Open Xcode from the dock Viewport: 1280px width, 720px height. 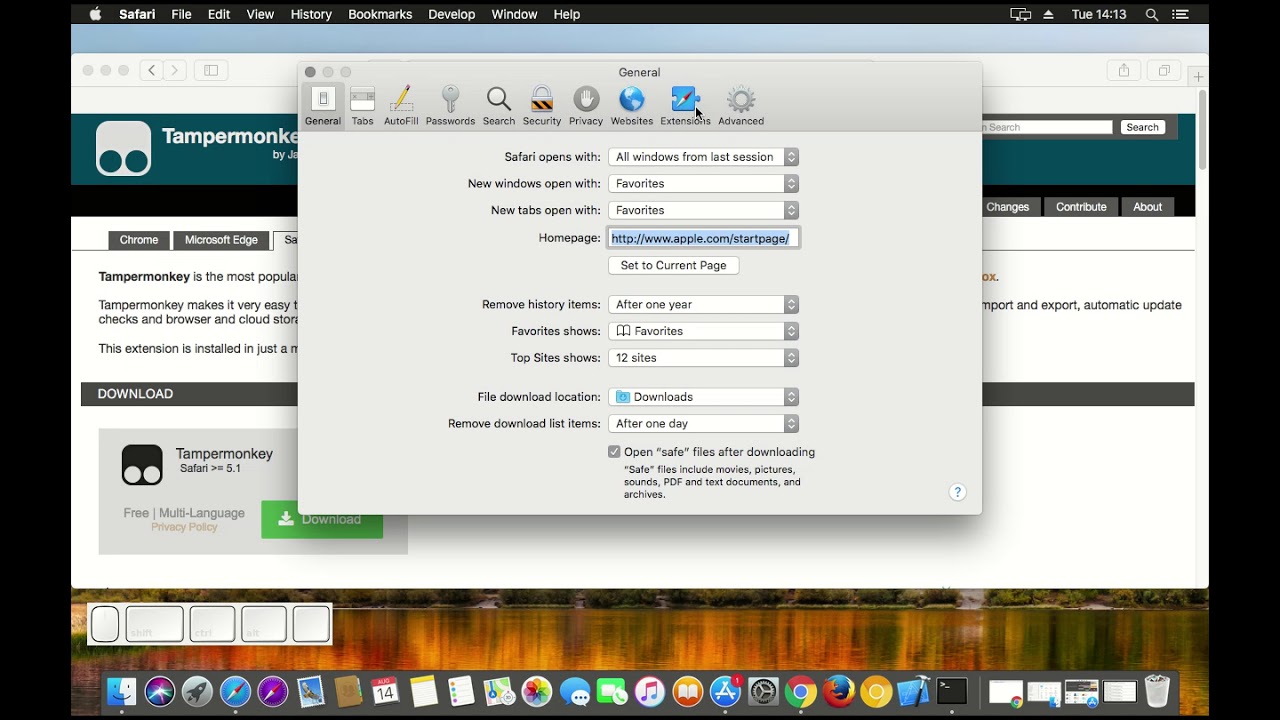tap(914, 691)
